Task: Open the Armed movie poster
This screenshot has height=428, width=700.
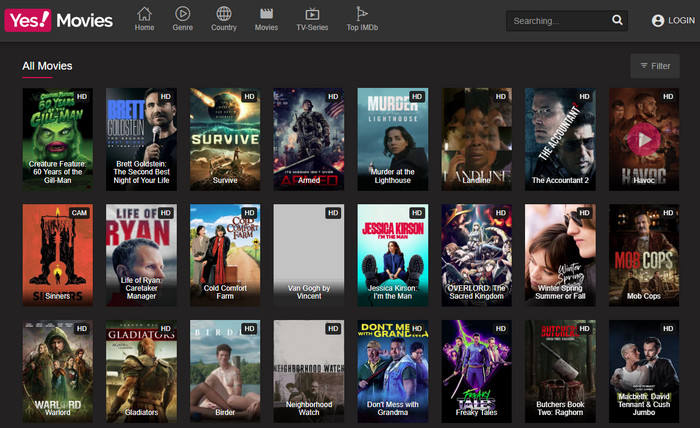Action: (x=308, y=139)
